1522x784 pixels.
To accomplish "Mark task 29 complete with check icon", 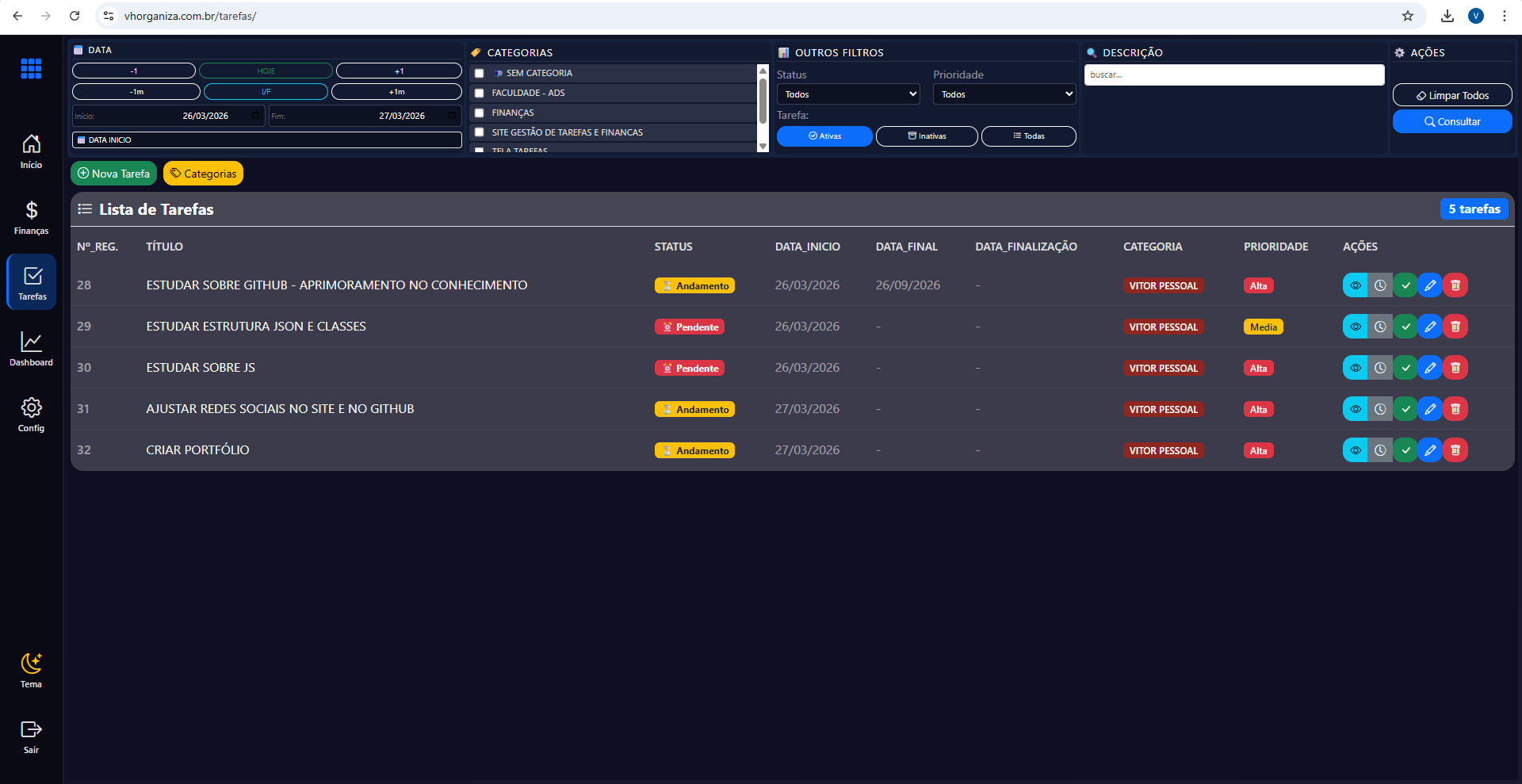I will click(x=1405, y=327).
